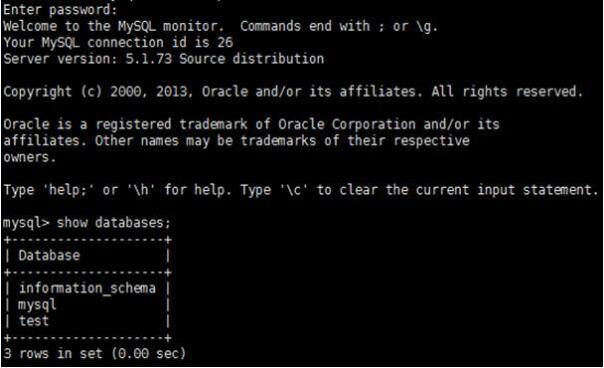Click 'All rights reserved.' text

coord(507,92)
